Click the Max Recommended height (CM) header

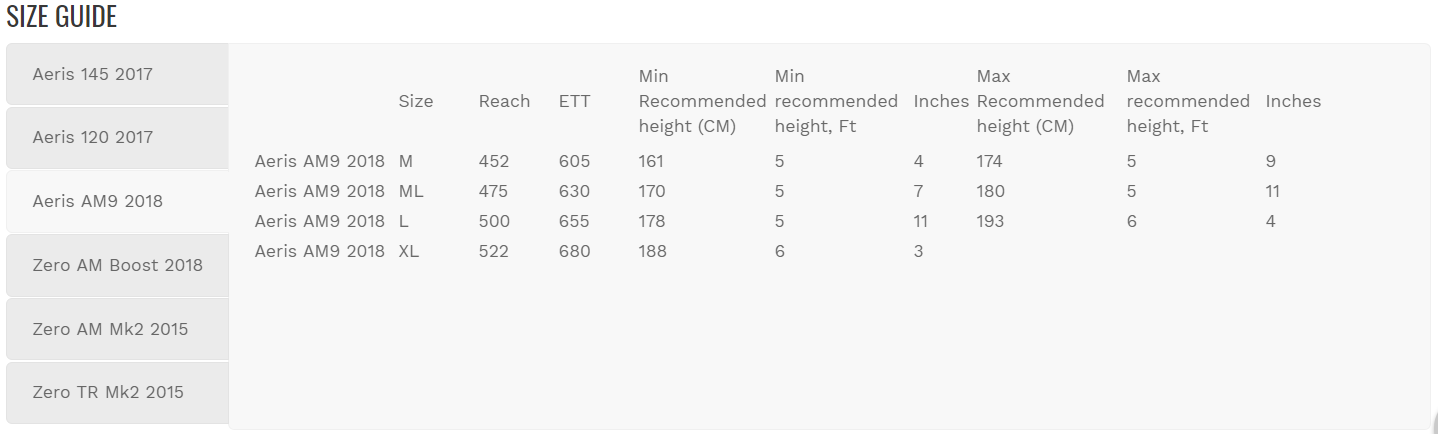[x=1040, y=101]
